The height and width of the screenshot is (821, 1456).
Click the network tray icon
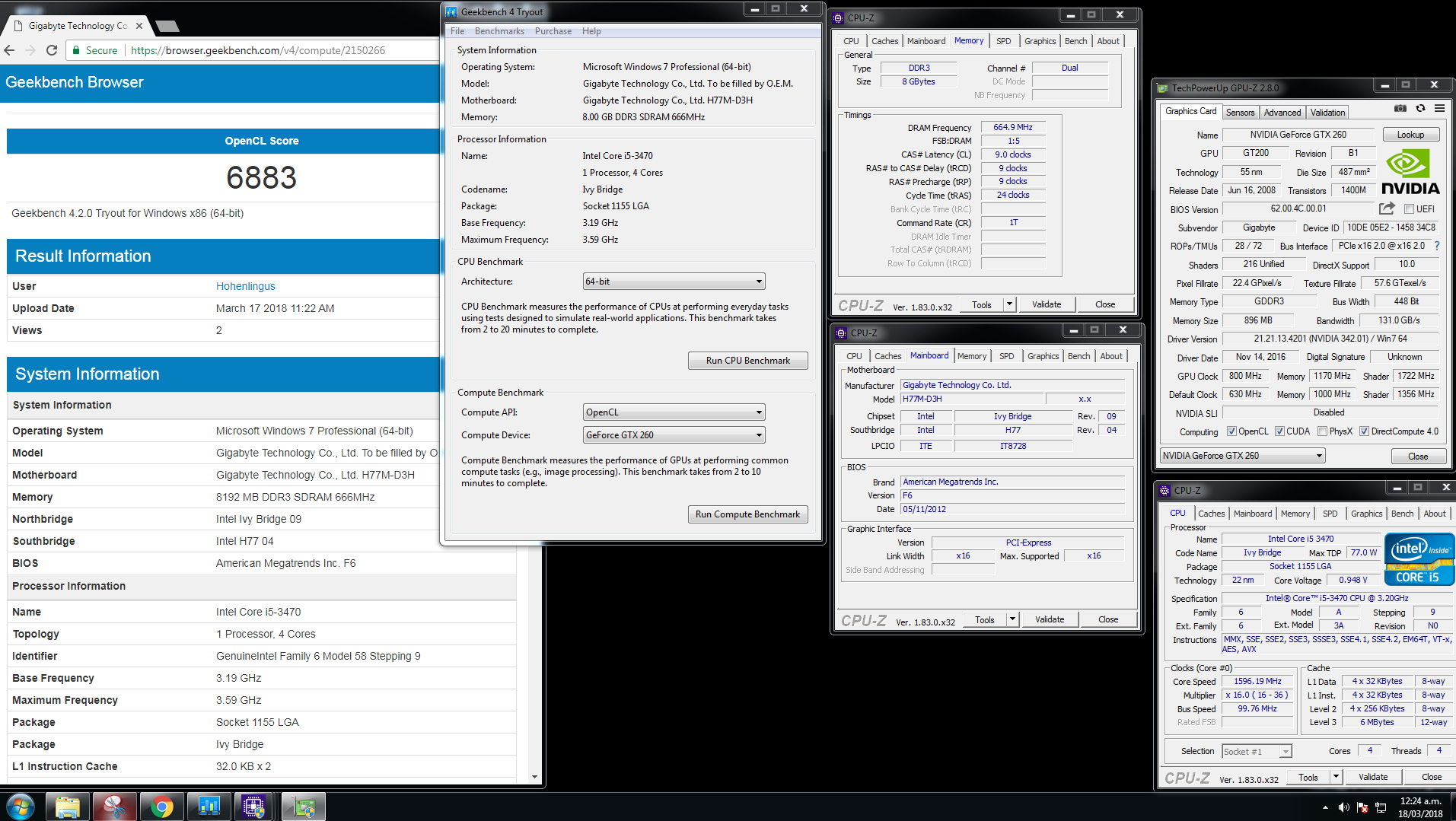(x=1381, y=807)
